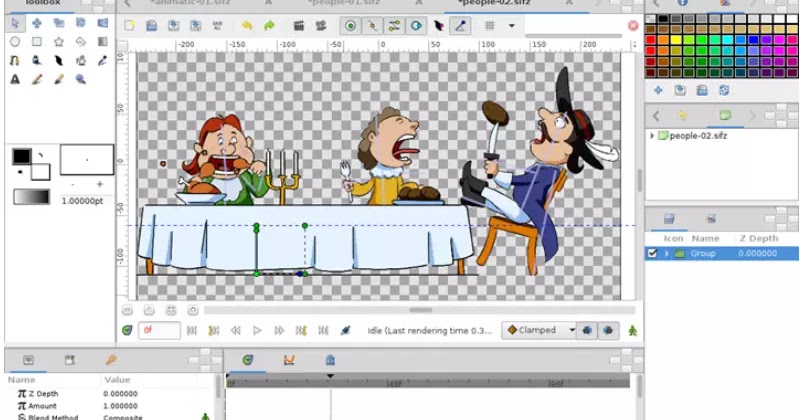The height and width of the screenshot is (420, 800).
Task: Select the Rotate tool
Action: [81, 23]
